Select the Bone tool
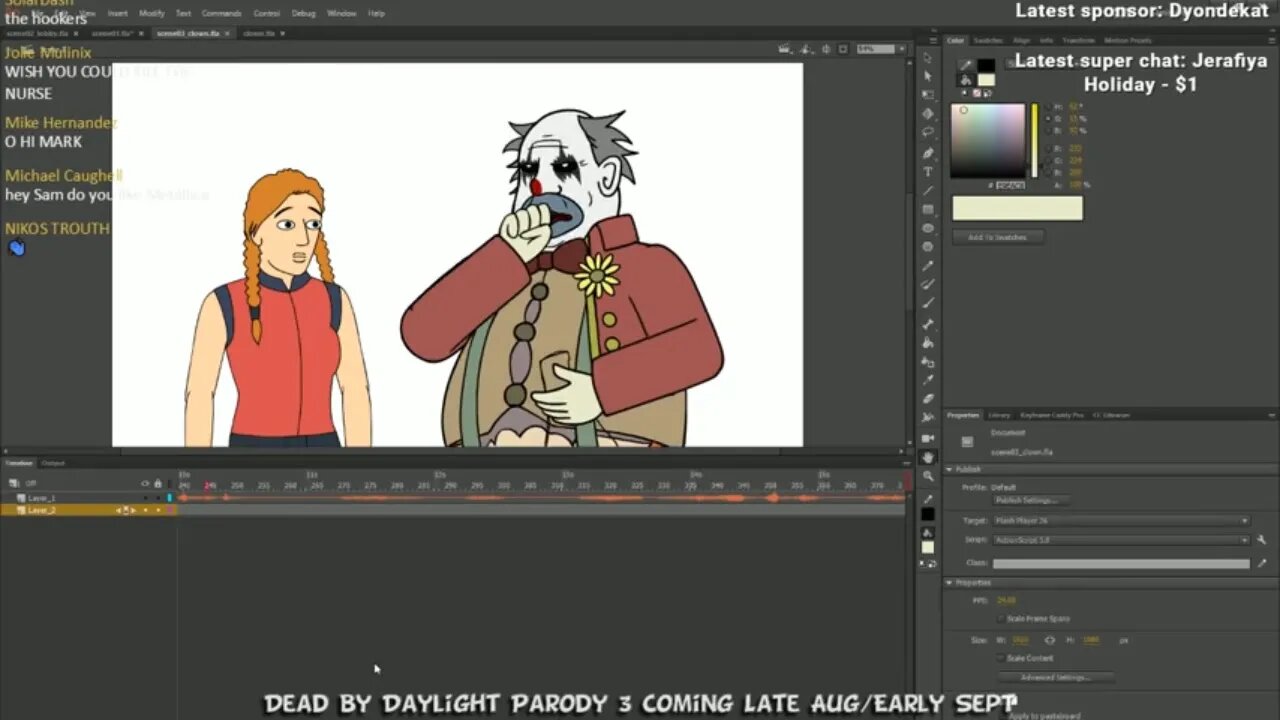This screenshot has height=720, width=1280. 928,324
